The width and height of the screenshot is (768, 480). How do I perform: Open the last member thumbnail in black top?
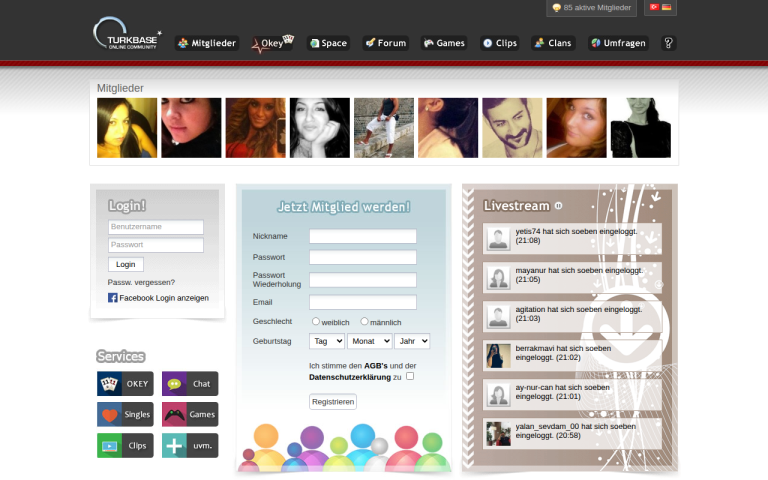pyautogui.click(x=641, y=128)
